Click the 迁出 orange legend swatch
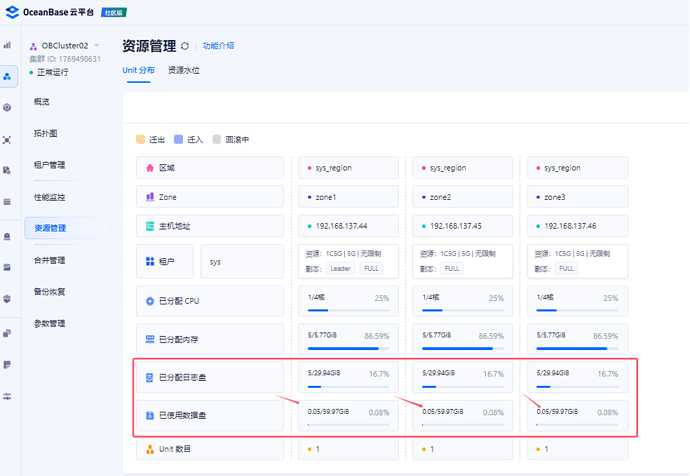The width and height of the screenshot is (690, 476). (x=141, y=139)
